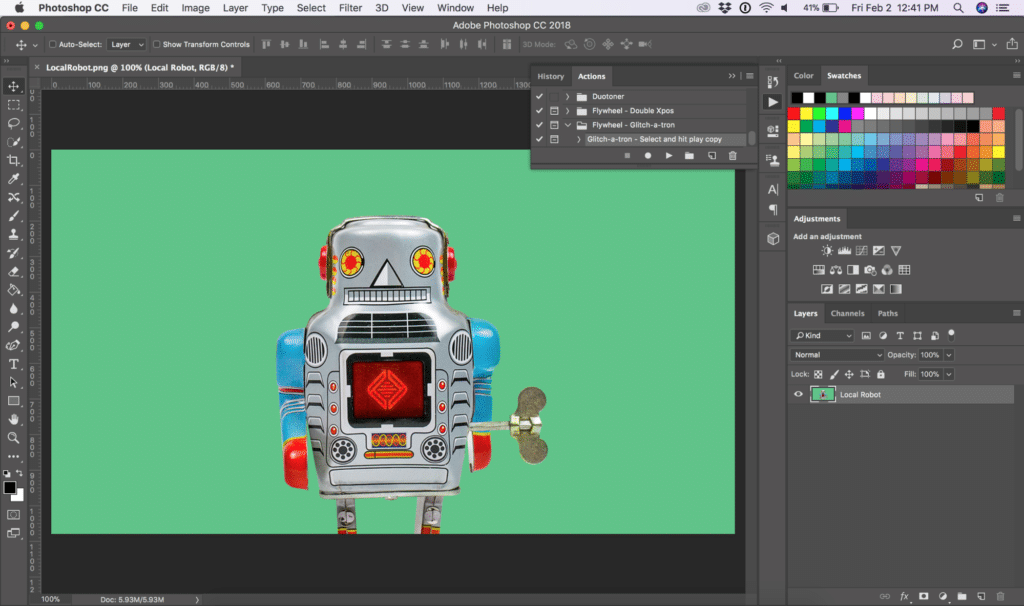This screenshot has height=606, width=1024.
Task: Enable the Auto-Select checkbox
Action: click(53, 45)
